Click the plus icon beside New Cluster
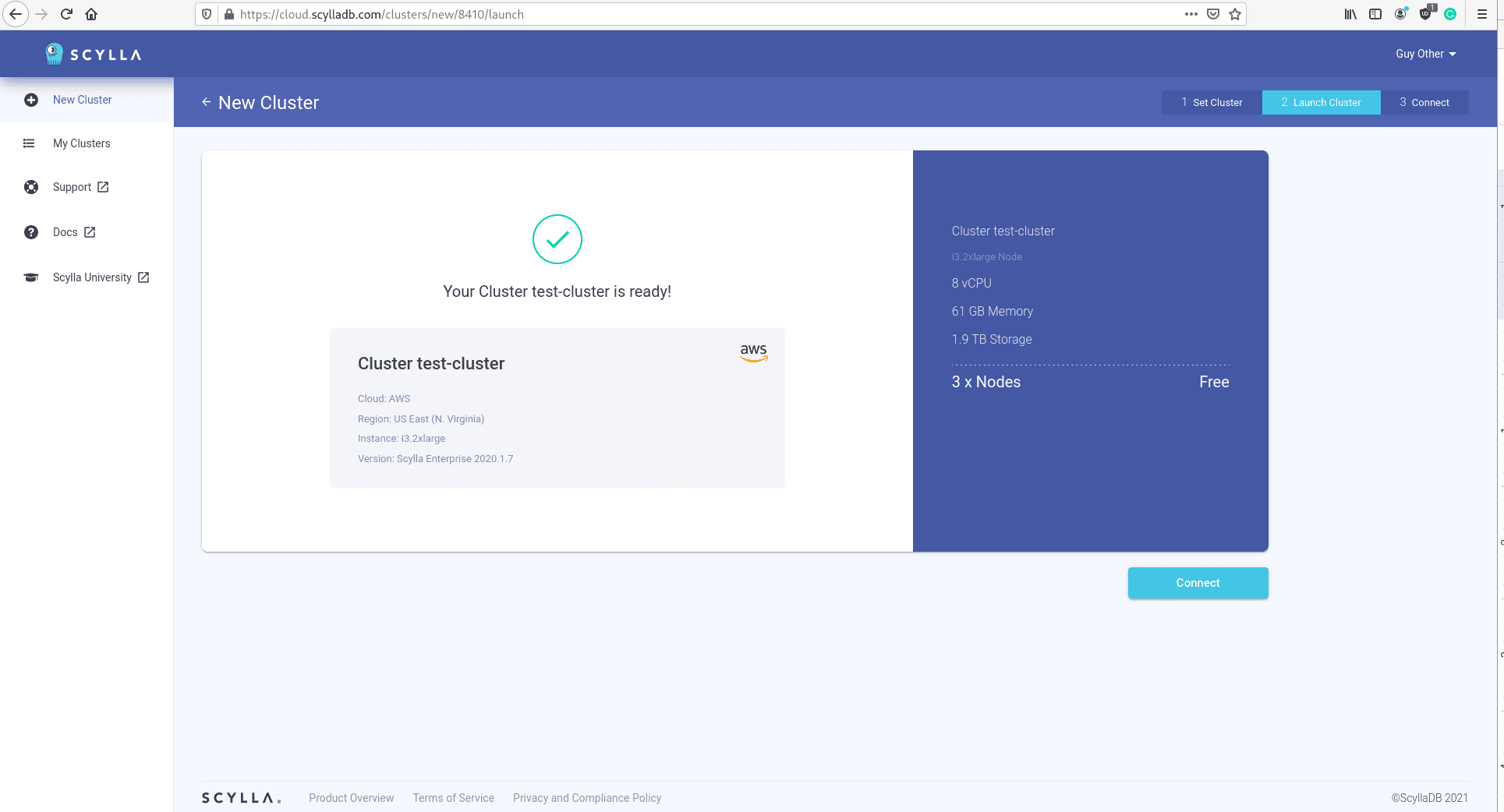 click(x=31, y=100)
